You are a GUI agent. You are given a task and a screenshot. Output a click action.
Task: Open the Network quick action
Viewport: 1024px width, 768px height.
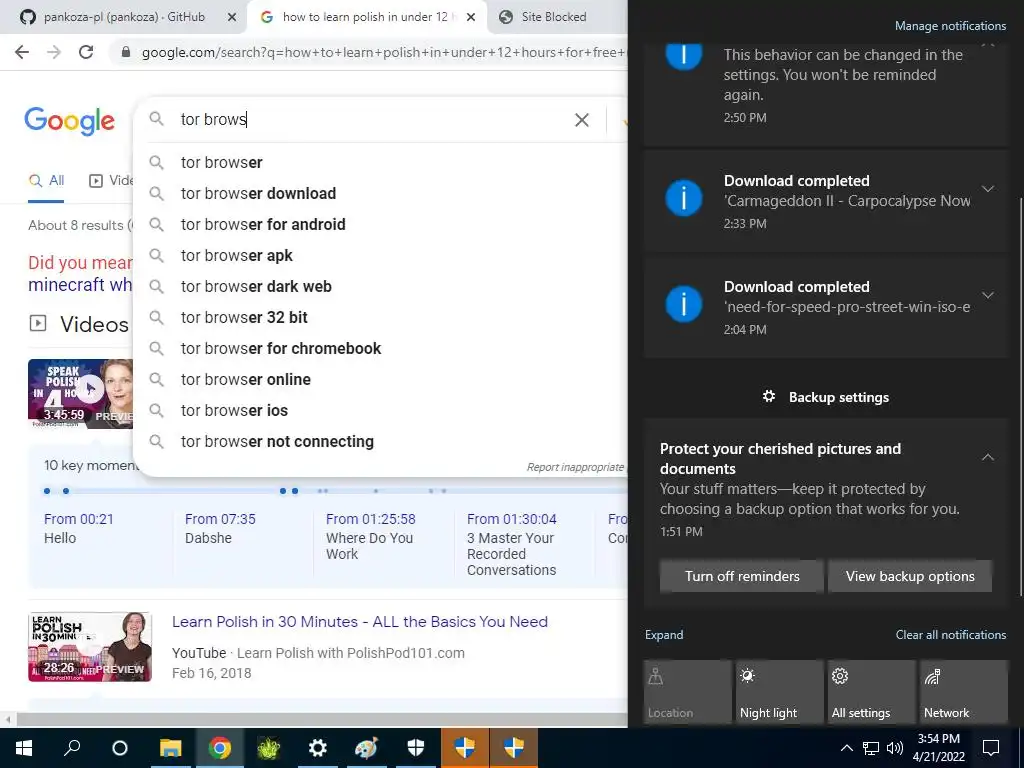964,692
